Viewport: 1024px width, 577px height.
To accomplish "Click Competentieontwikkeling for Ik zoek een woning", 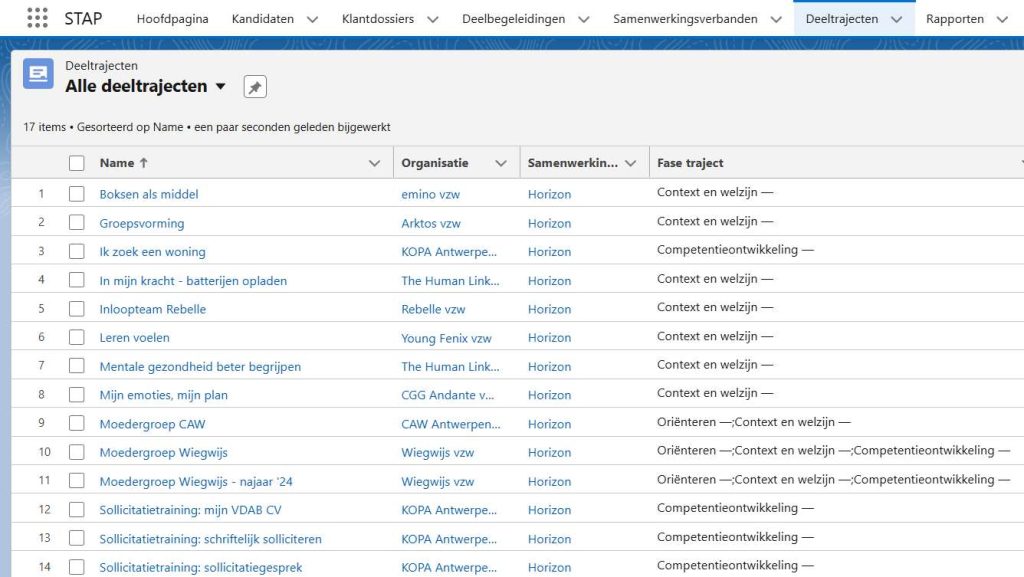I will [735, 250].
